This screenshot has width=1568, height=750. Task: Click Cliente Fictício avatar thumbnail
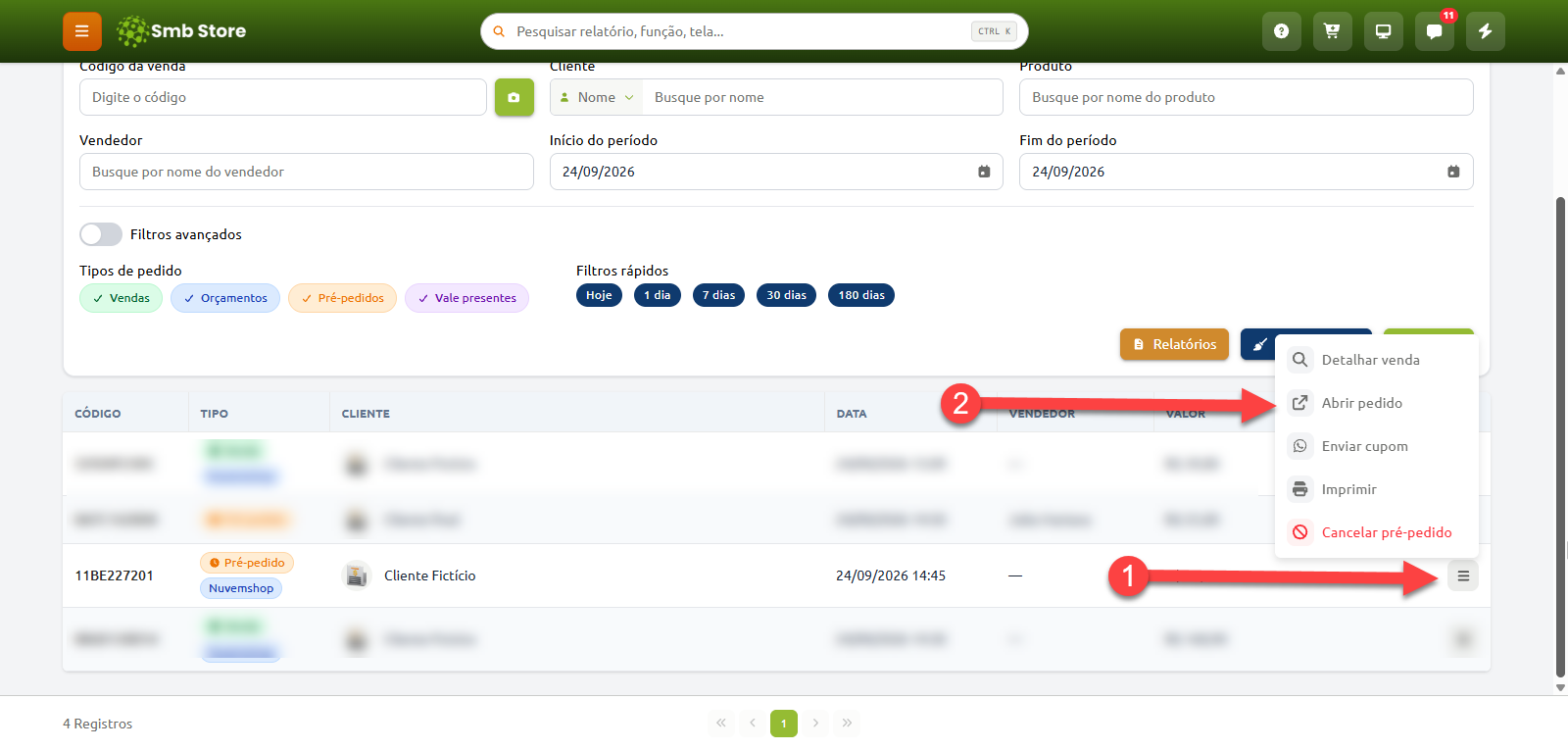coord(357,575)
